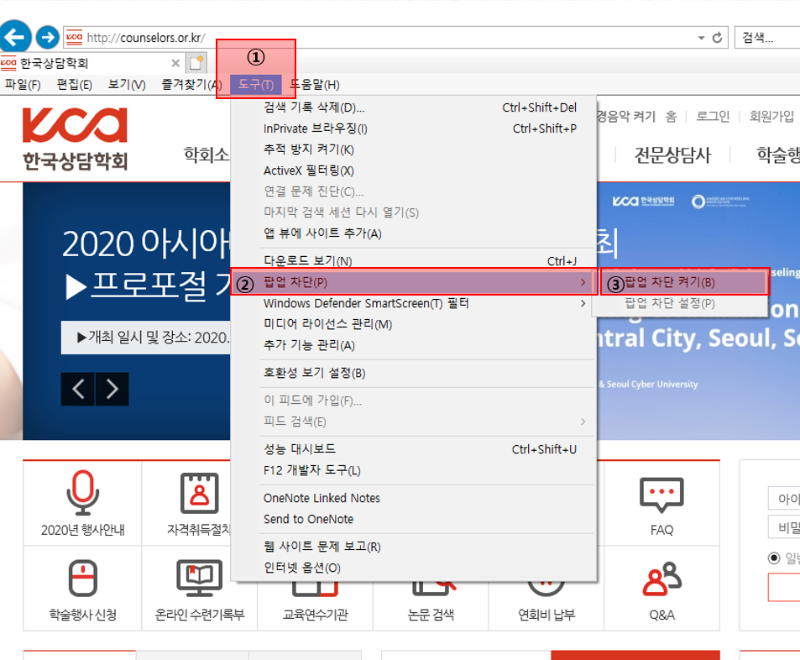Expand Windows Defender SmartScreen 필터 submenu

pos(413,303)
